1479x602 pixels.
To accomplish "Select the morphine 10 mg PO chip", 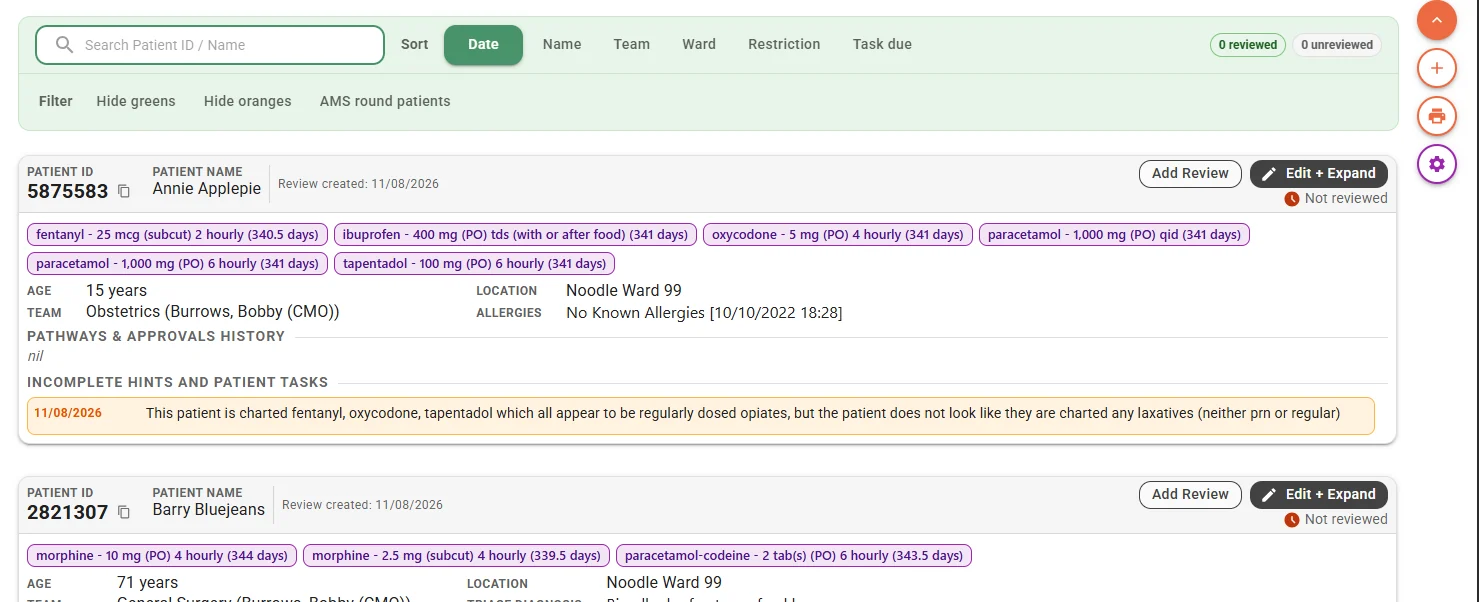I will coord(162,556).
